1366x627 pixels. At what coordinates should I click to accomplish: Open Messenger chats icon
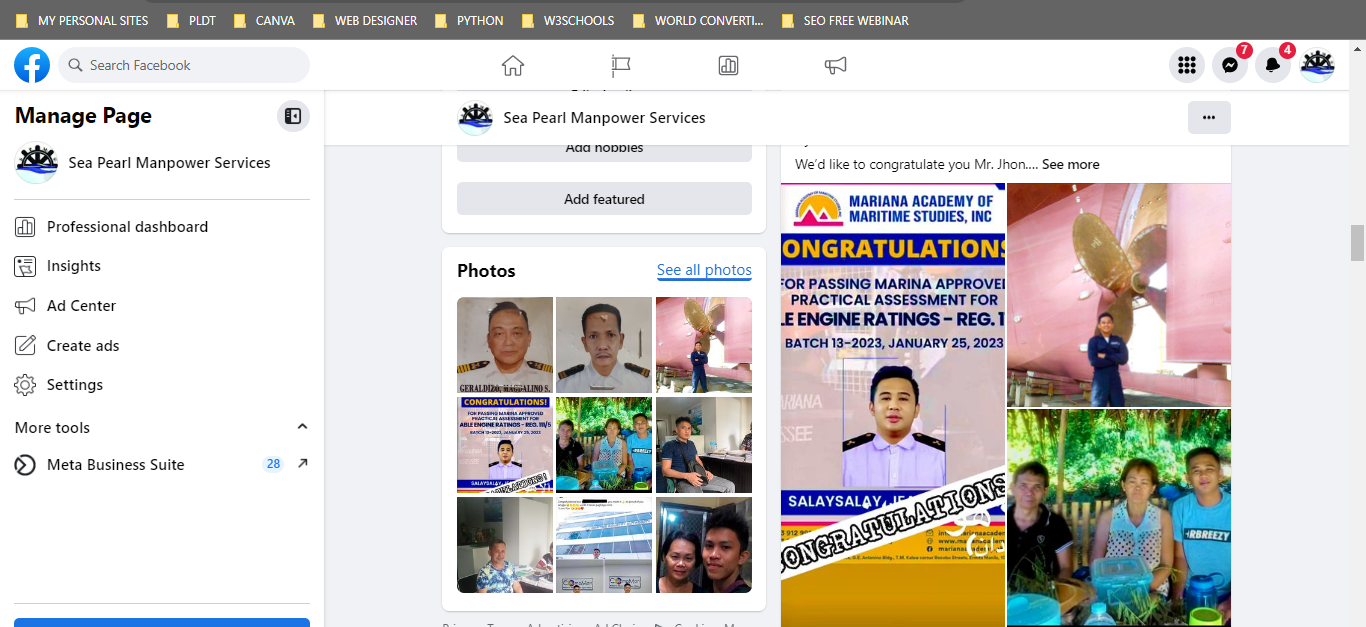coord(1230,65)
